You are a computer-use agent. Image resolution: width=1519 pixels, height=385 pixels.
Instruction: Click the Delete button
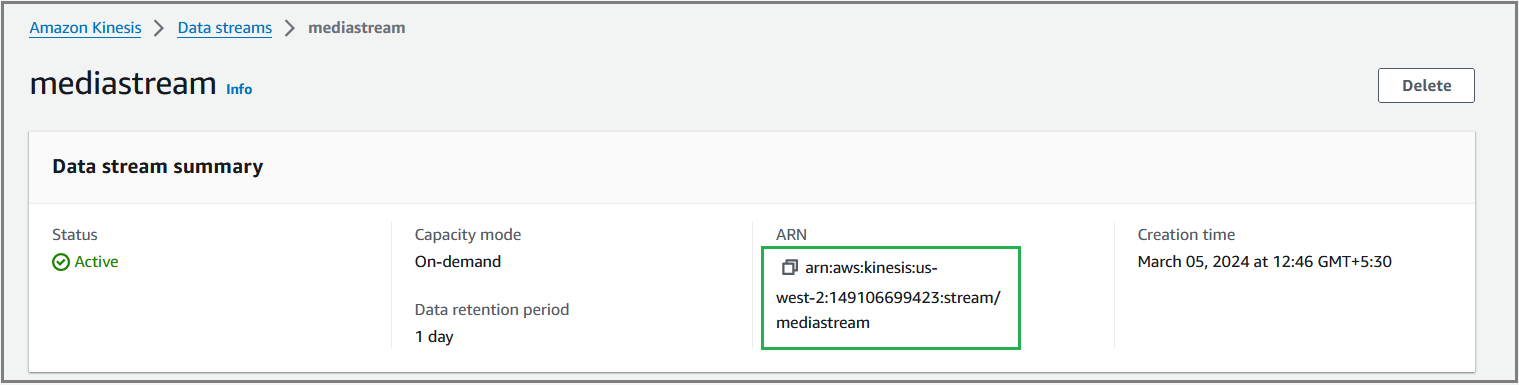[x=1426, y=85]
